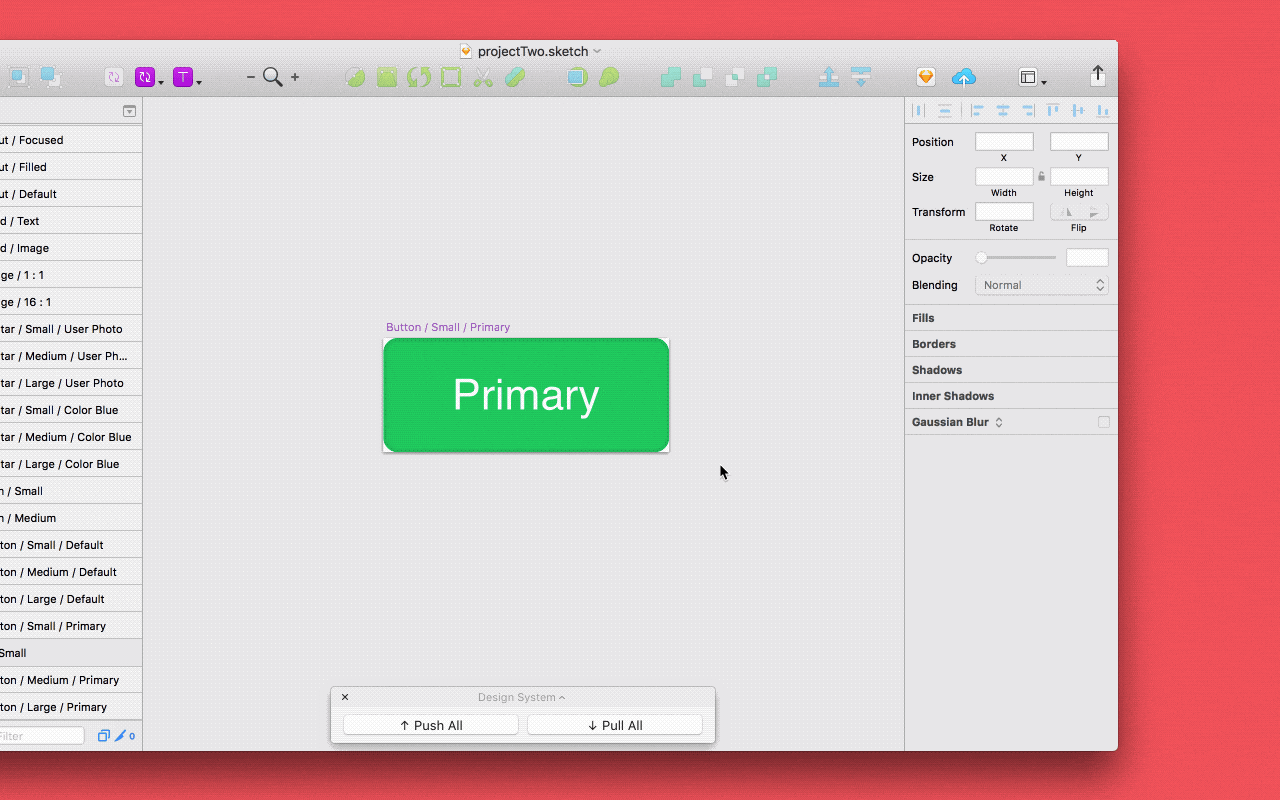
Task: Upload the document to Sketch Cloud
Action: pyautogui.click(x=963, y=77)
